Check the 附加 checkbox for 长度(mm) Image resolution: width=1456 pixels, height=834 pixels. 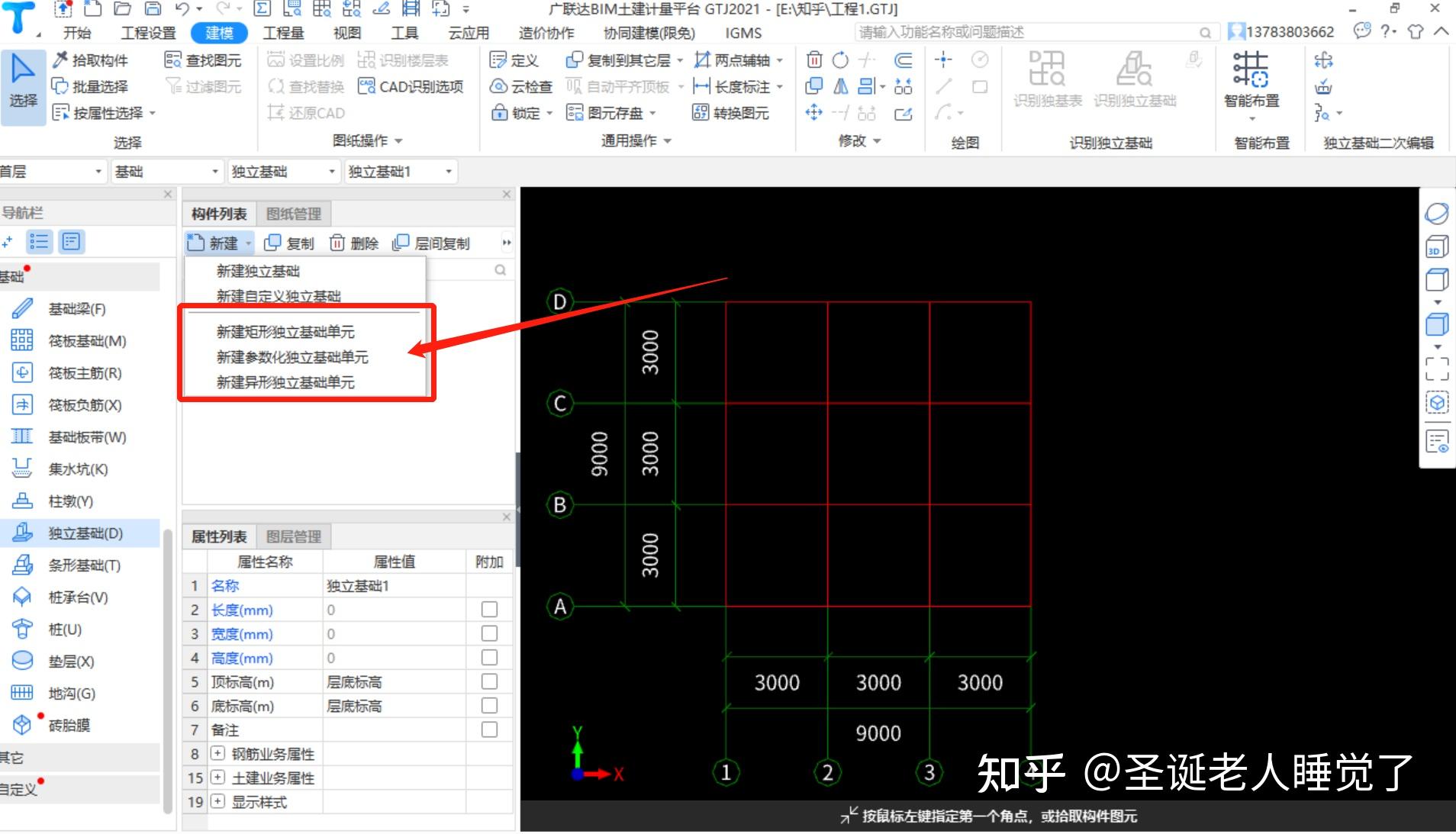(x=489, y=609)
